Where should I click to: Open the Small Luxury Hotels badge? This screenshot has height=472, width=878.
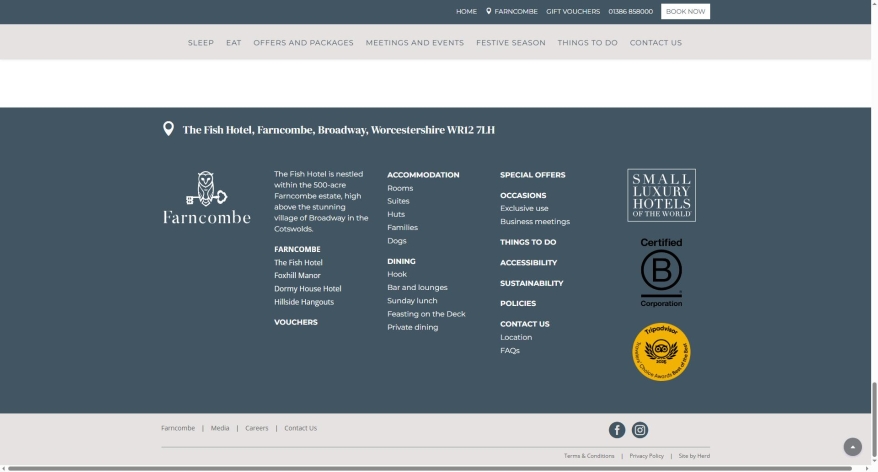(661, 195)
